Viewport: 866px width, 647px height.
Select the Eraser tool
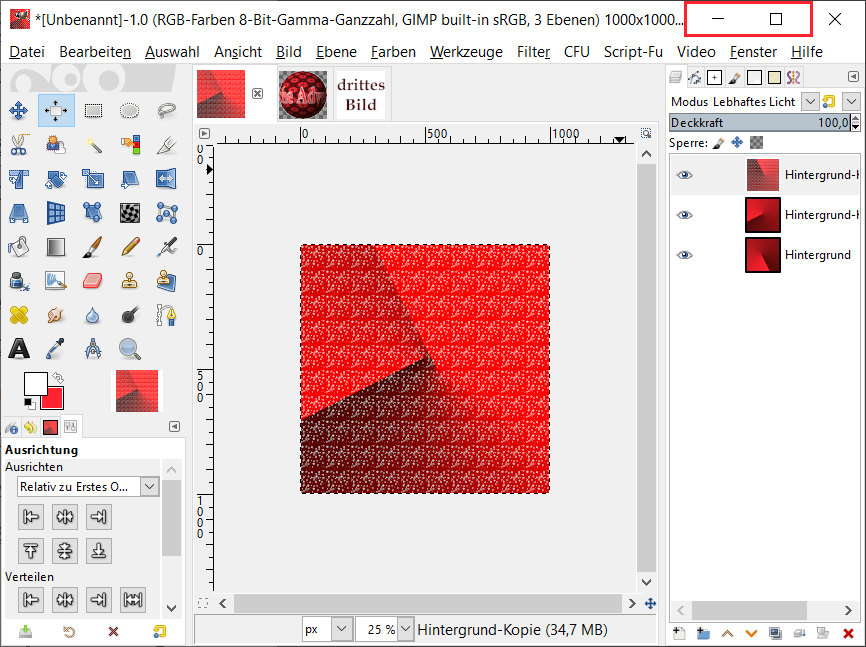[x=93, y=281]
